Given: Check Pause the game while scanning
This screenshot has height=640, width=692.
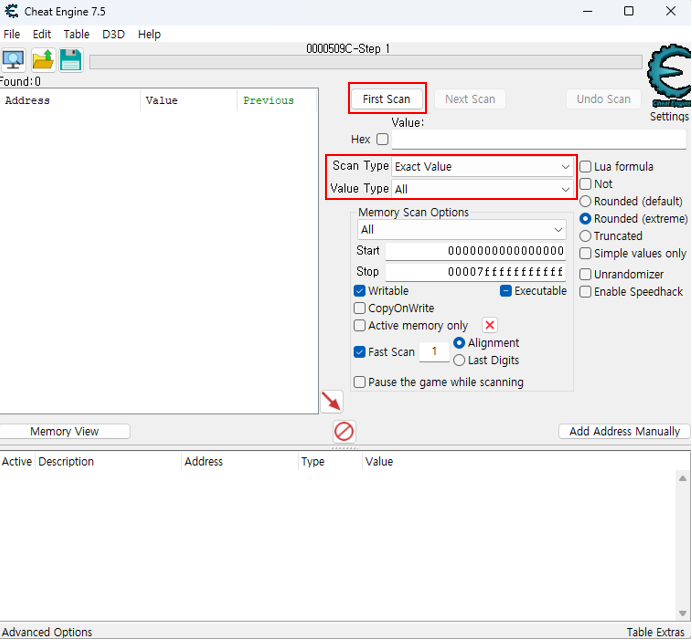Looking at the screenshot, I should [360, 382].
